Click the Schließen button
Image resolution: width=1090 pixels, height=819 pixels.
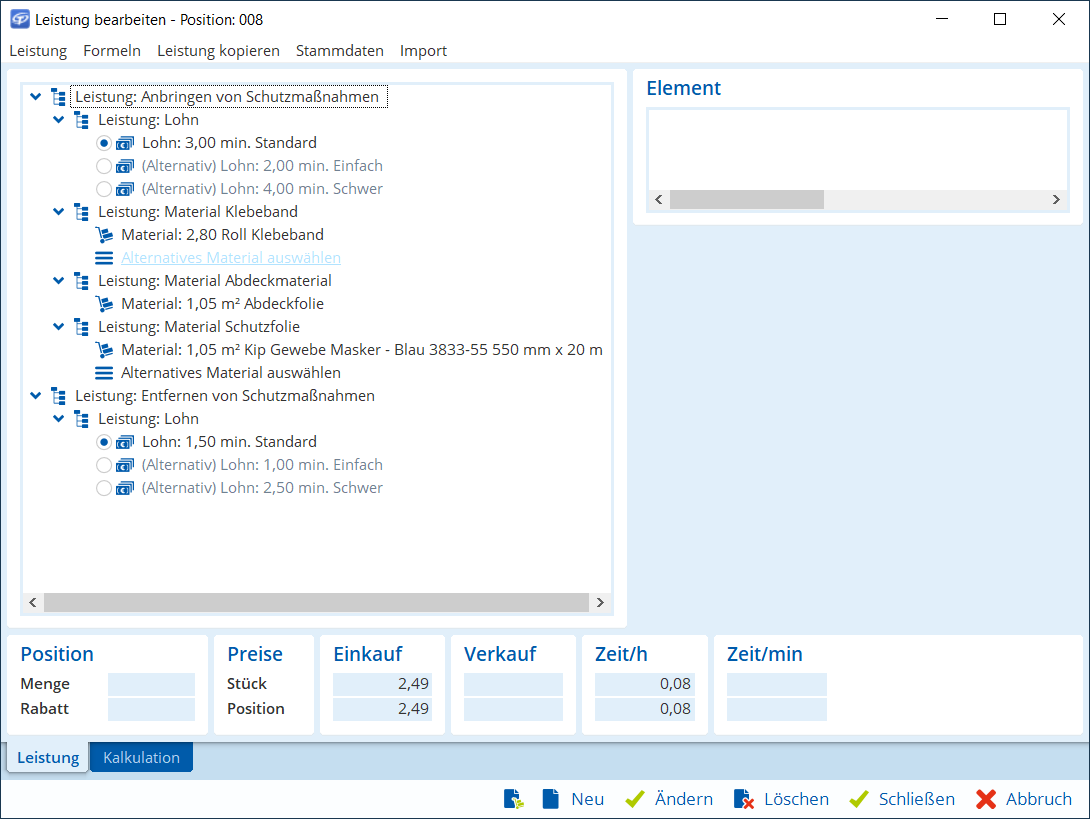(902, 799)
